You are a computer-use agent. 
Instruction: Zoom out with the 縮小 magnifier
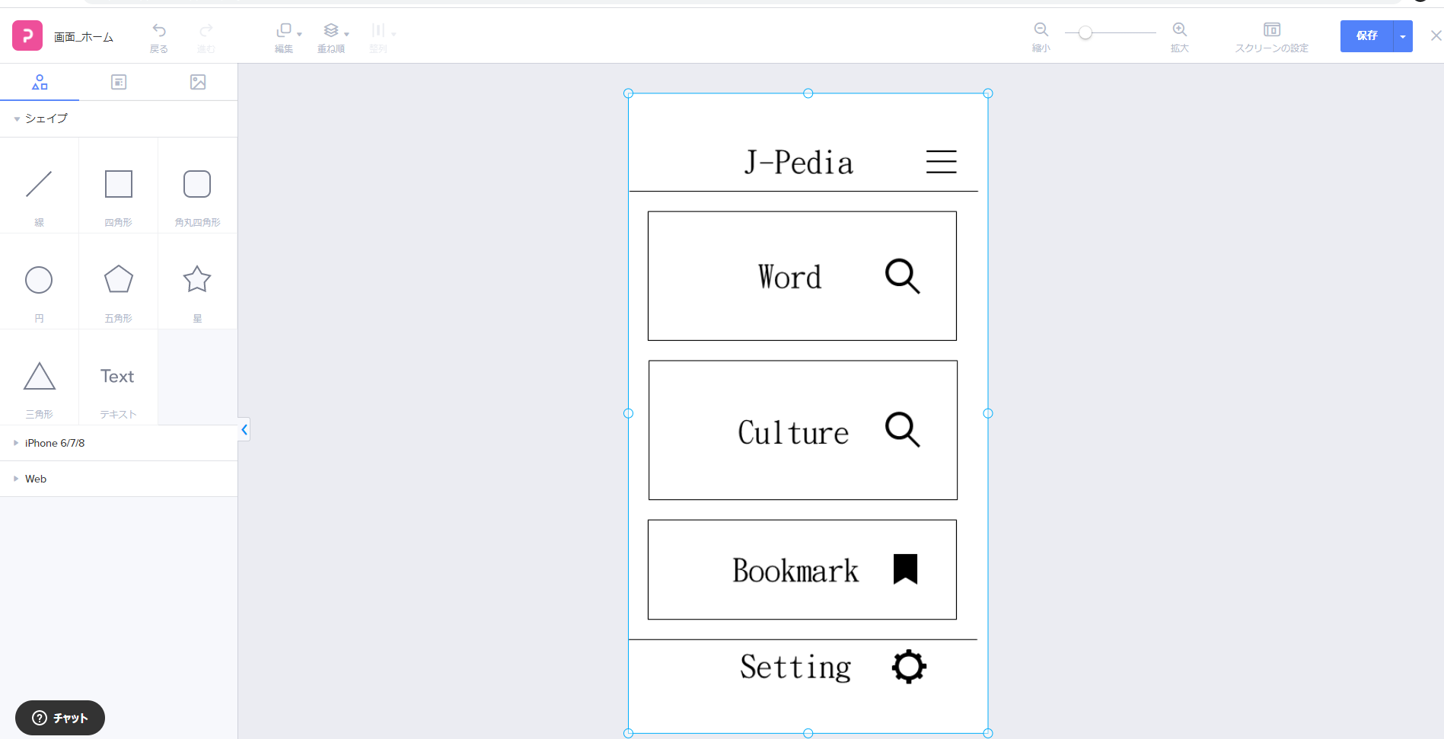coord(1041,31)
